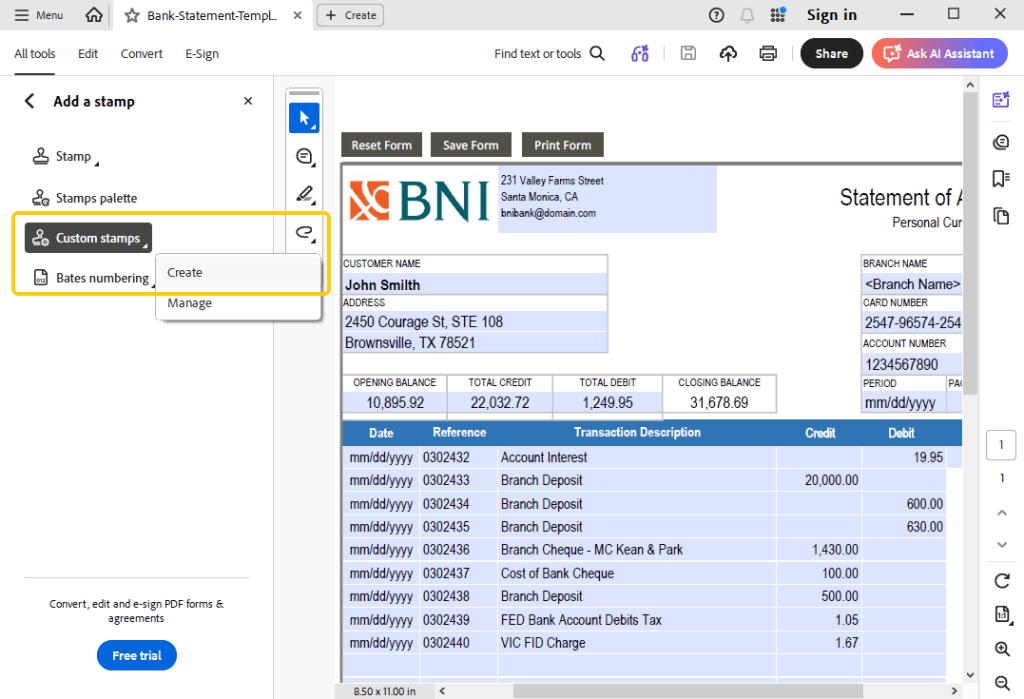Close the Add a stamp panel
1024x699 pixels.
pyautogui.click(x=248, y=101)
